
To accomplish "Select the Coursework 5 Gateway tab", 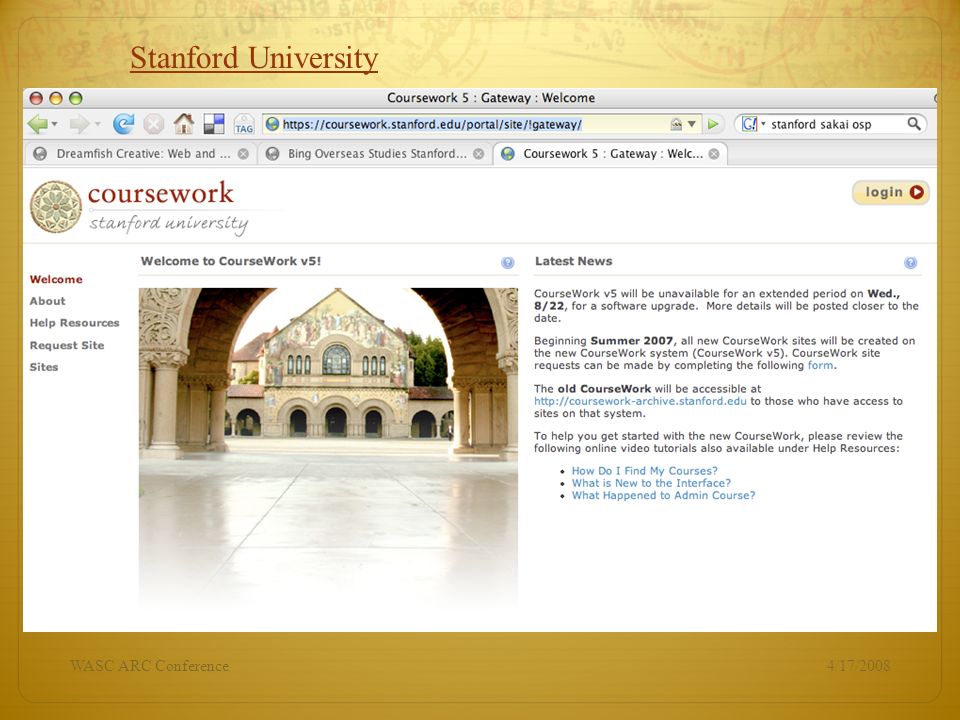I will (610, 154).
